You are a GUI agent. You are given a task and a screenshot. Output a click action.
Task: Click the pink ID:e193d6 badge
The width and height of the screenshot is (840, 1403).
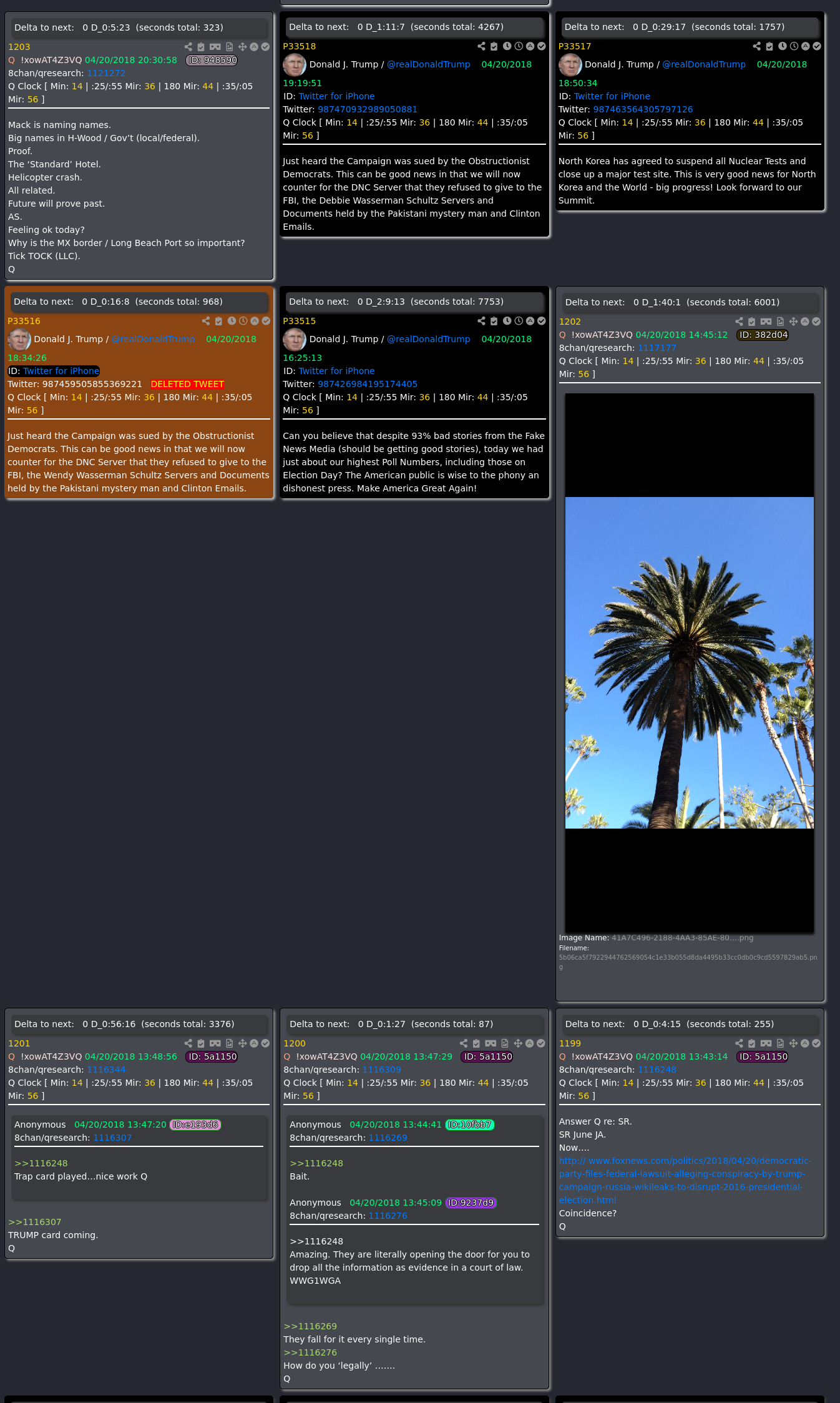(195, 1125)
